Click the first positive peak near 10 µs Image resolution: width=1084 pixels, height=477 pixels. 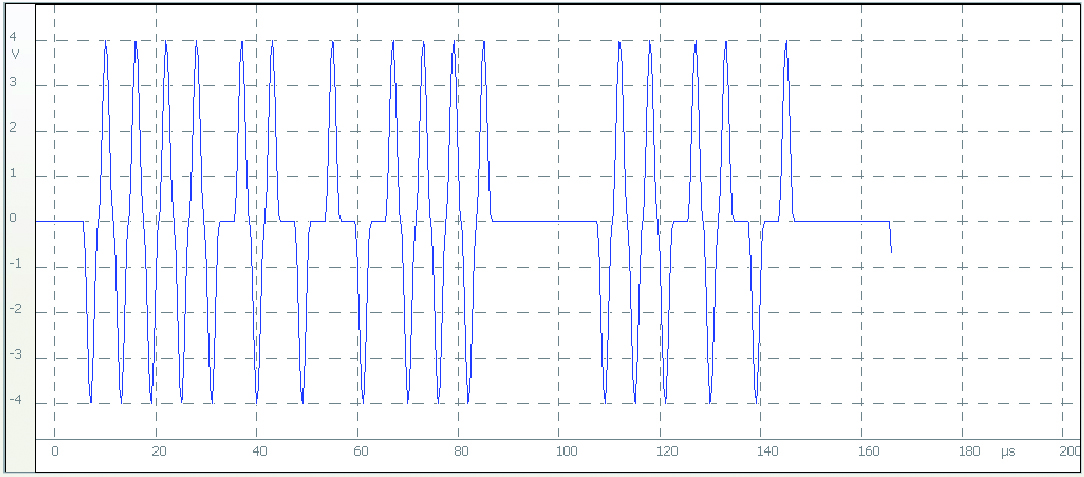pos(105,41)
